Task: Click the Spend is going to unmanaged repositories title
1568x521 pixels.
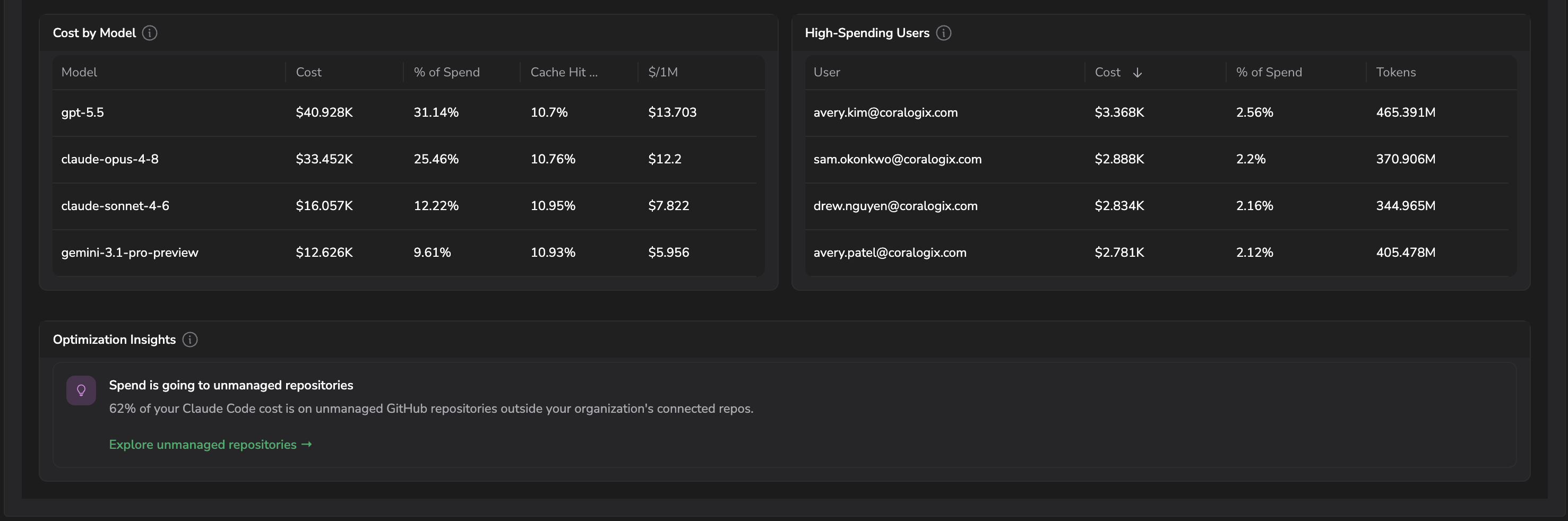Action: pos(231,385)
